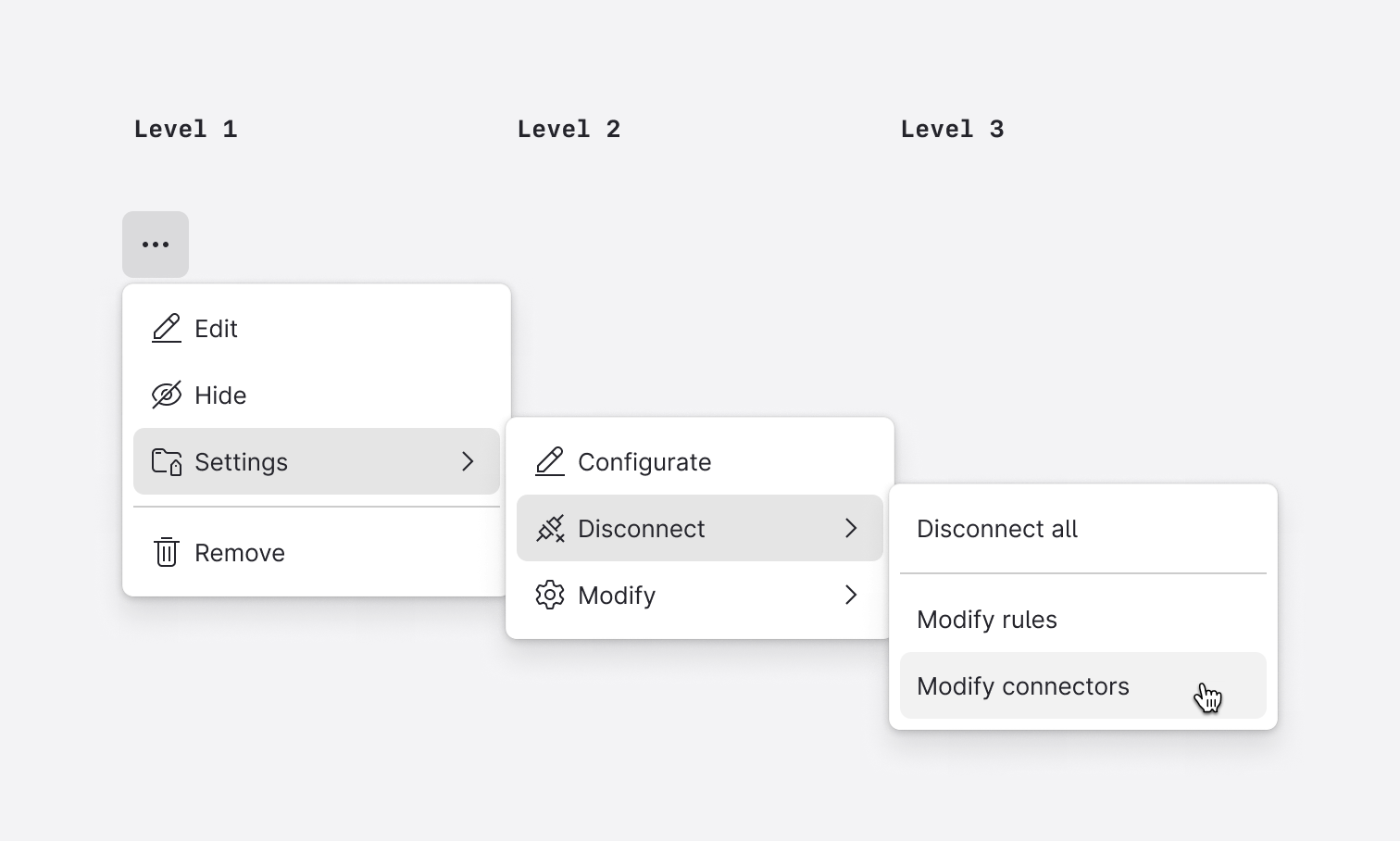Image resolution: width=1400 pixels, height=841 pixels.
Task: Select Configurate in the Level 2 menu
Action: (x=644, y=461)
